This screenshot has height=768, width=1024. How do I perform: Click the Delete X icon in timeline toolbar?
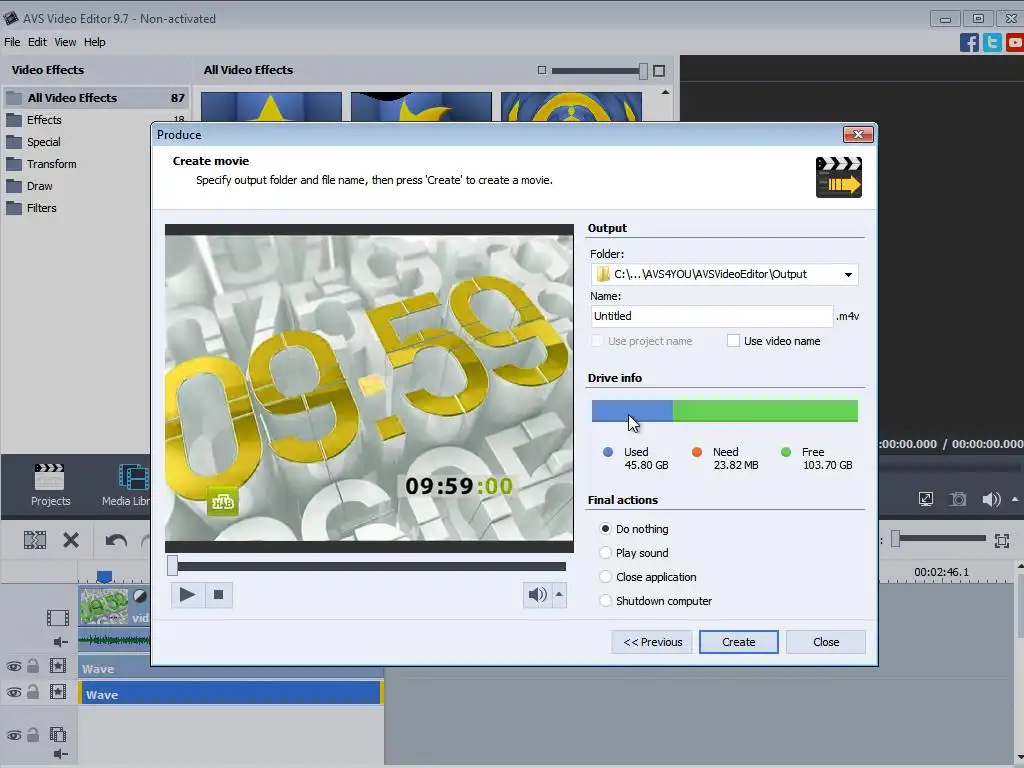point(71,540)
